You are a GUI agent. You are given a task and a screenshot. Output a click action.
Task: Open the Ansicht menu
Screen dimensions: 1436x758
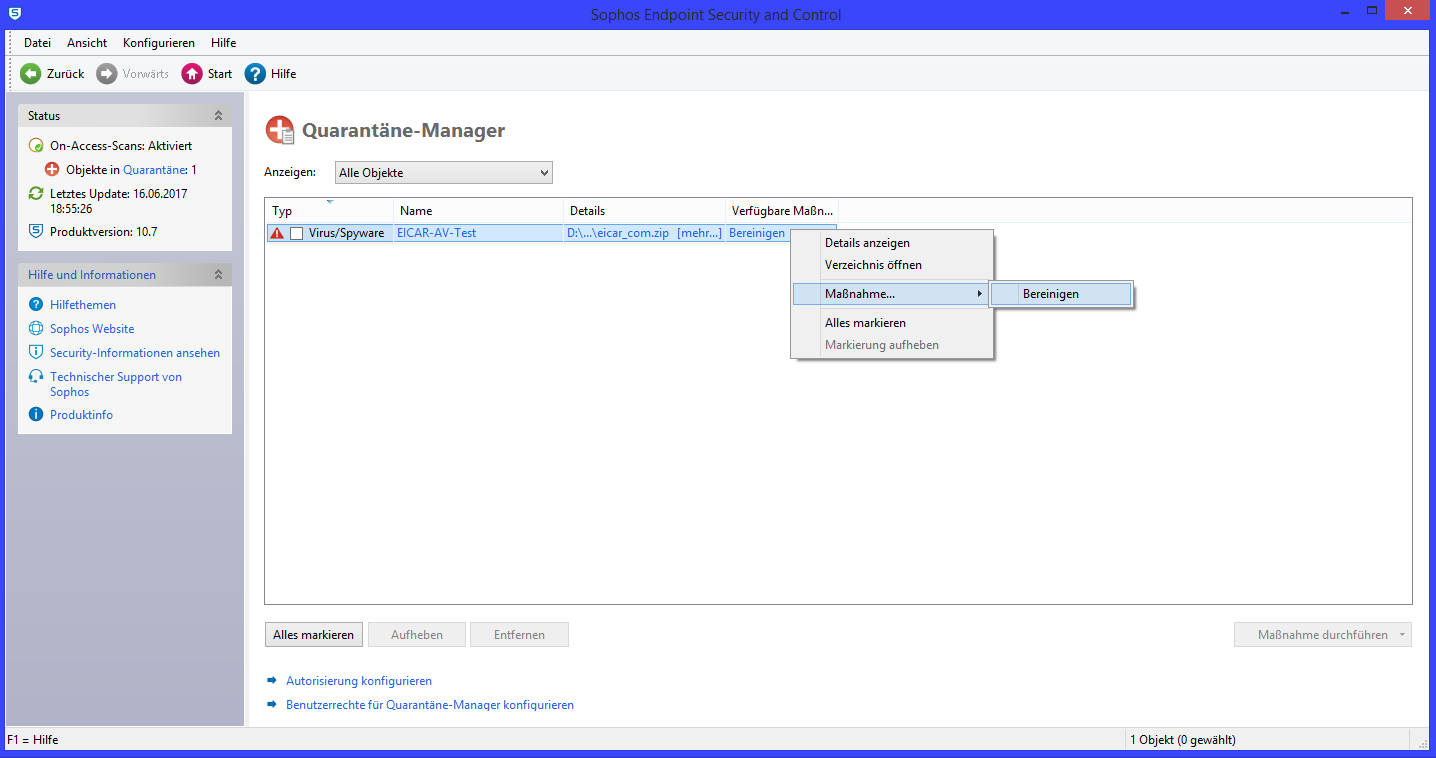87,43
